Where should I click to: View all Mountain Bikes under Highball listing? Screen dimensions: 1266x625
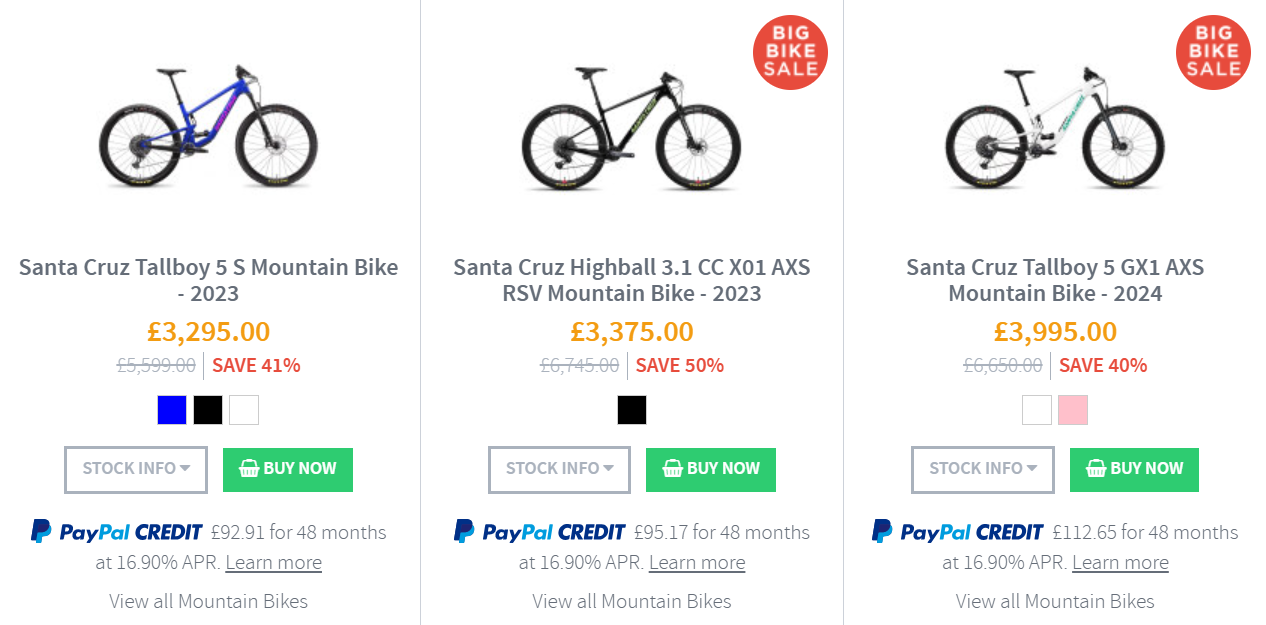pos(632,601)
